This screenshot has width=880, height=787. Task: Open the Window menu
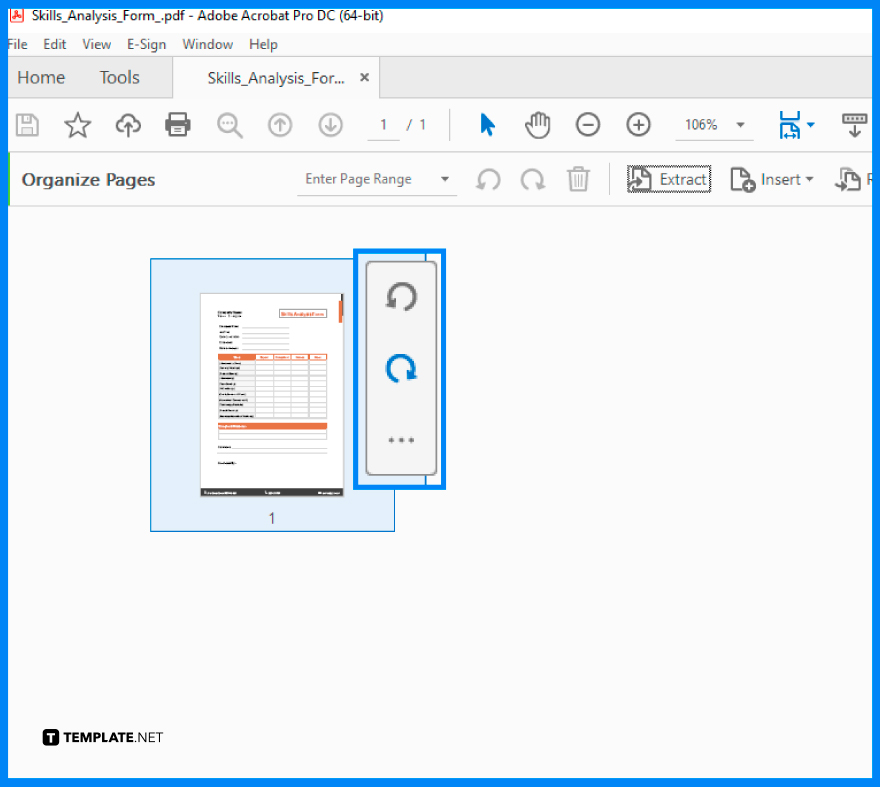click(x=207, y=44)
